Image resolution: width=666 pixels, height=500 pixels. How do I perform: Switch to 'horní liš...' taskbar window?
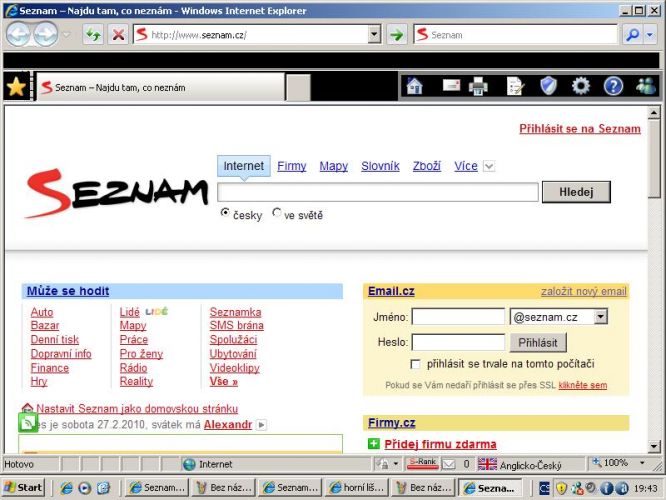click(356, 488)
